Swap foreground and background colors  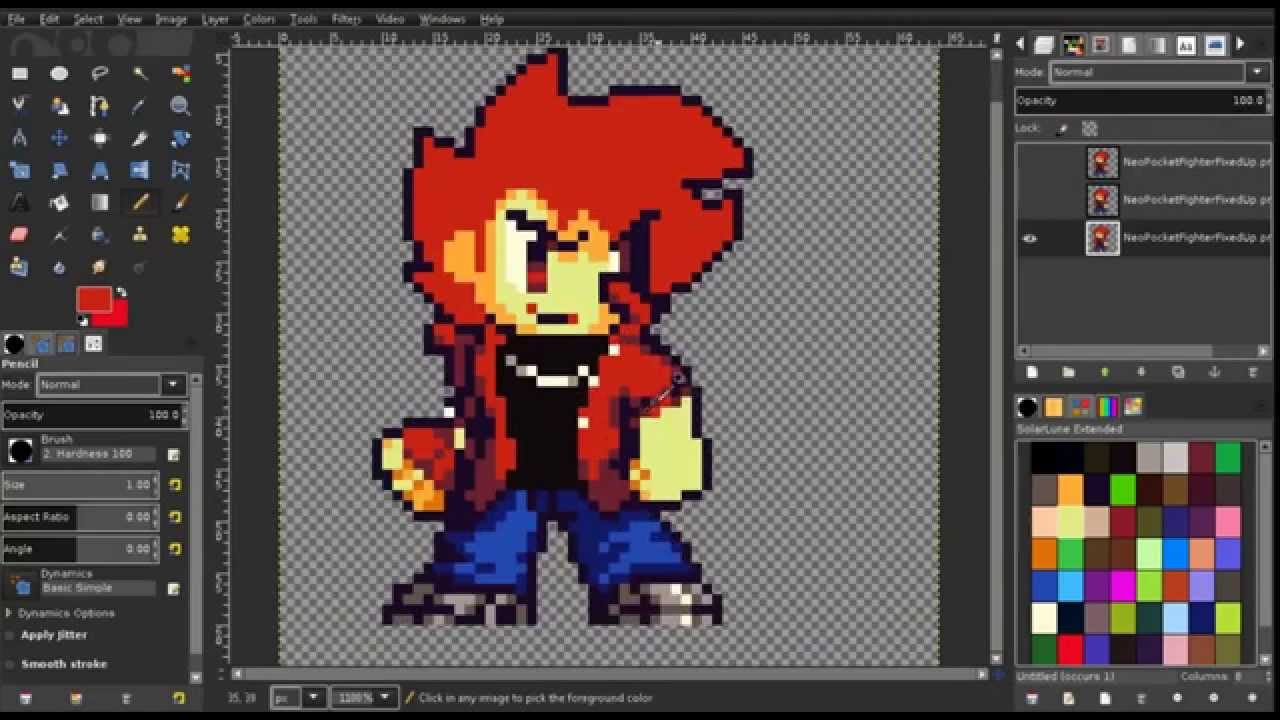(121, 293)
